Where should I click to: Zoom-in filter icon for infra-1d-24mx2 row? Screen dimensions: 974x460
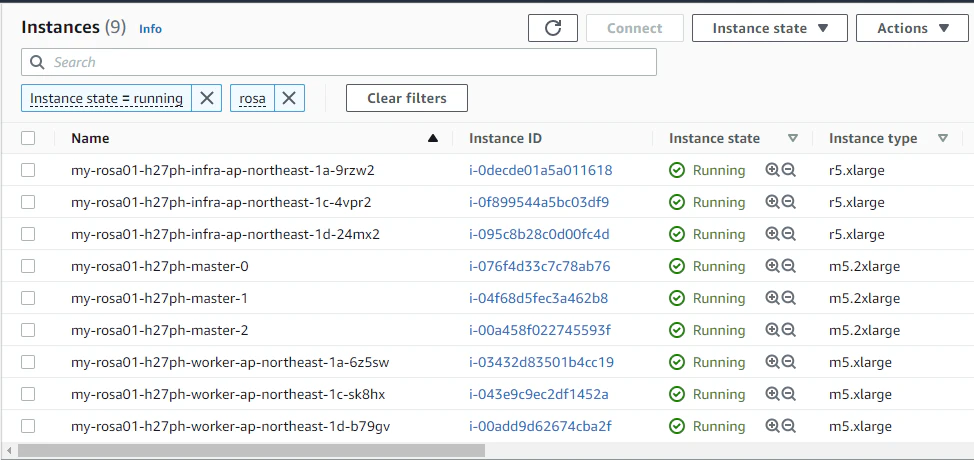(772, 234)
